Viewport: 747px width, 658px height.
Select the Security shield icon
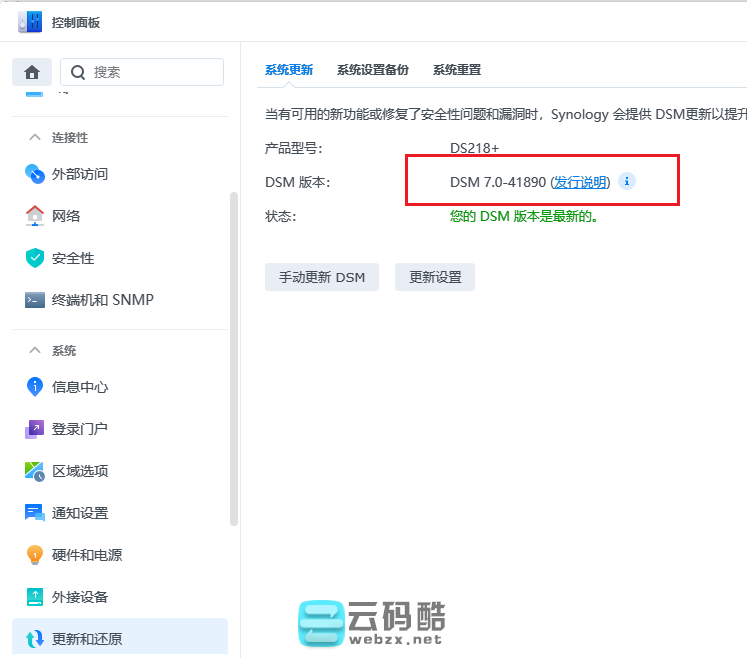pyautogui.click(x=35, y=258)
